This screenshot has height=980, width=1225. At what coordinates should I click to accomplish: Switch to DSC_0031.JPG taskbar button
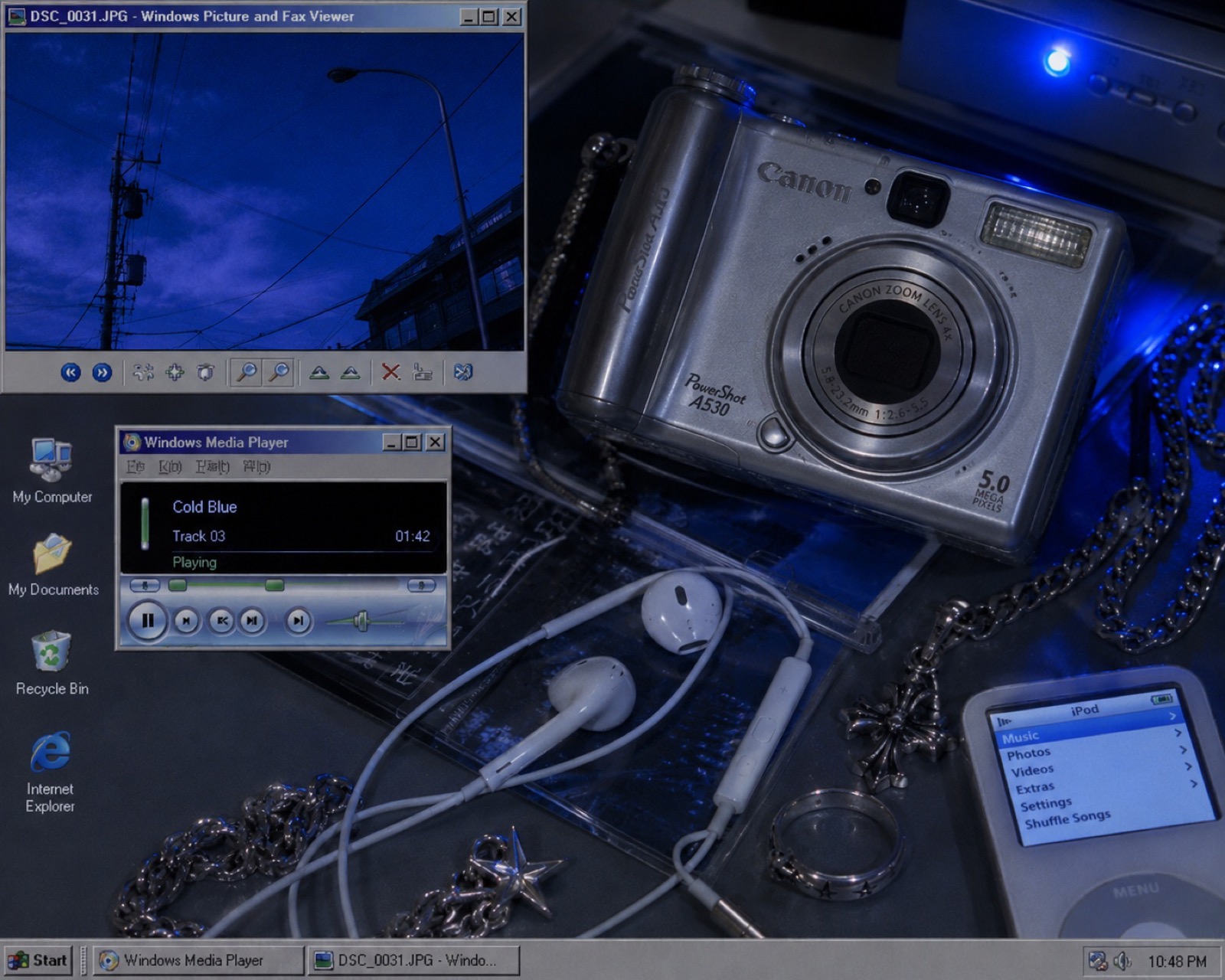[413, 960]
